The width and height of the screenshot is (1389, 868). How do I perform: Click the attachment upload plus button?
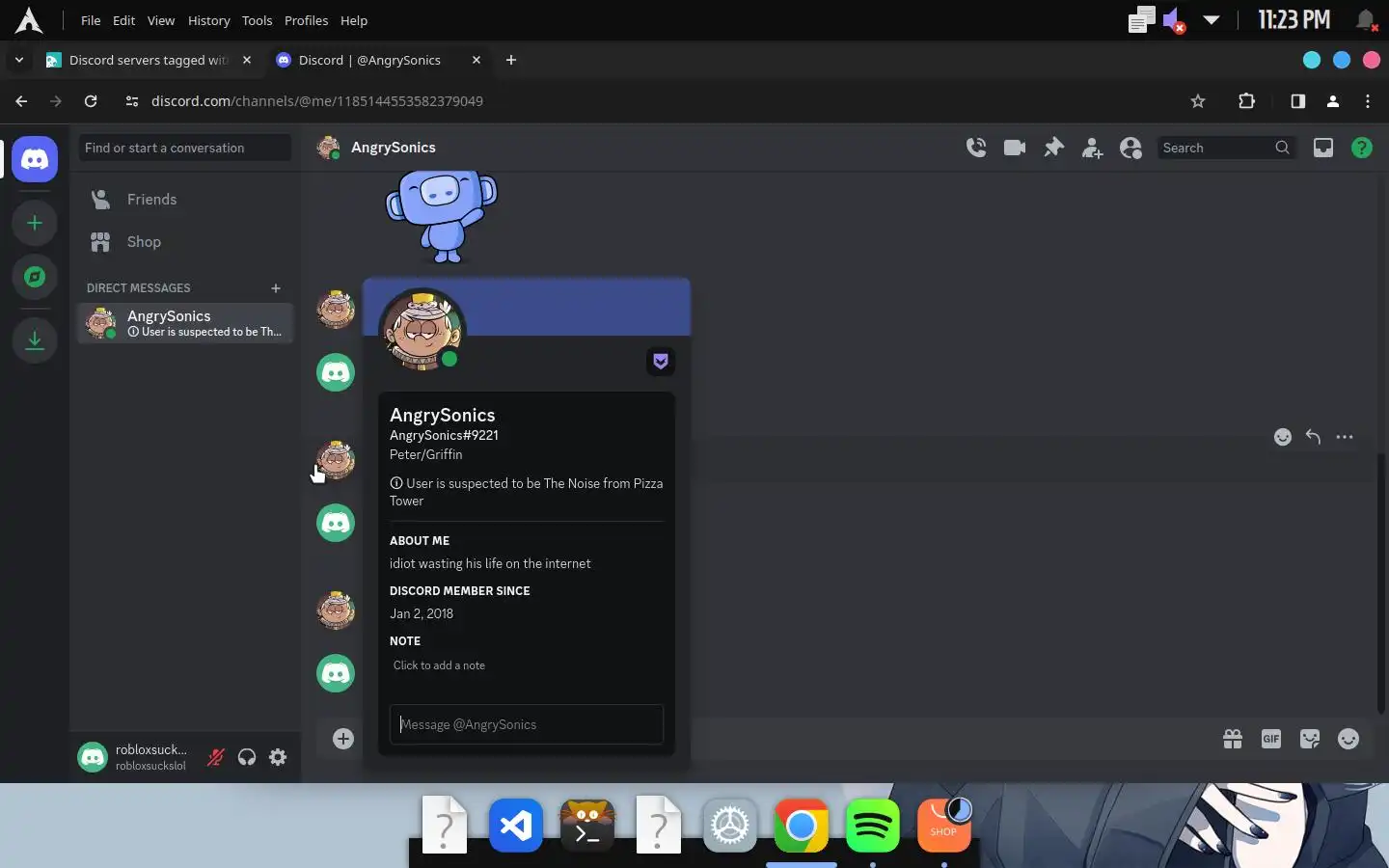[343, 739]
